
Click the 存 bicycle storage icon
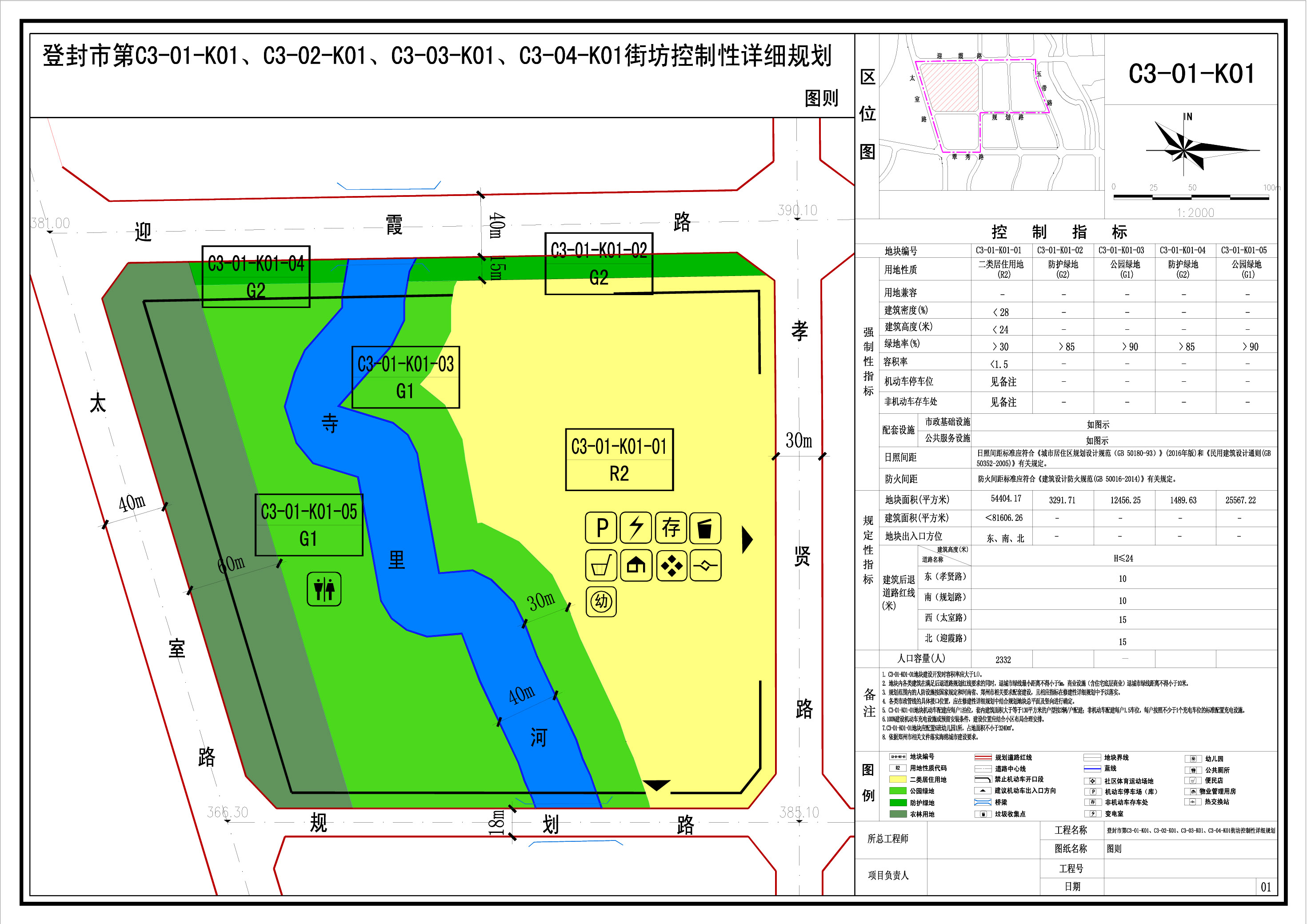[x=671, y=528]
